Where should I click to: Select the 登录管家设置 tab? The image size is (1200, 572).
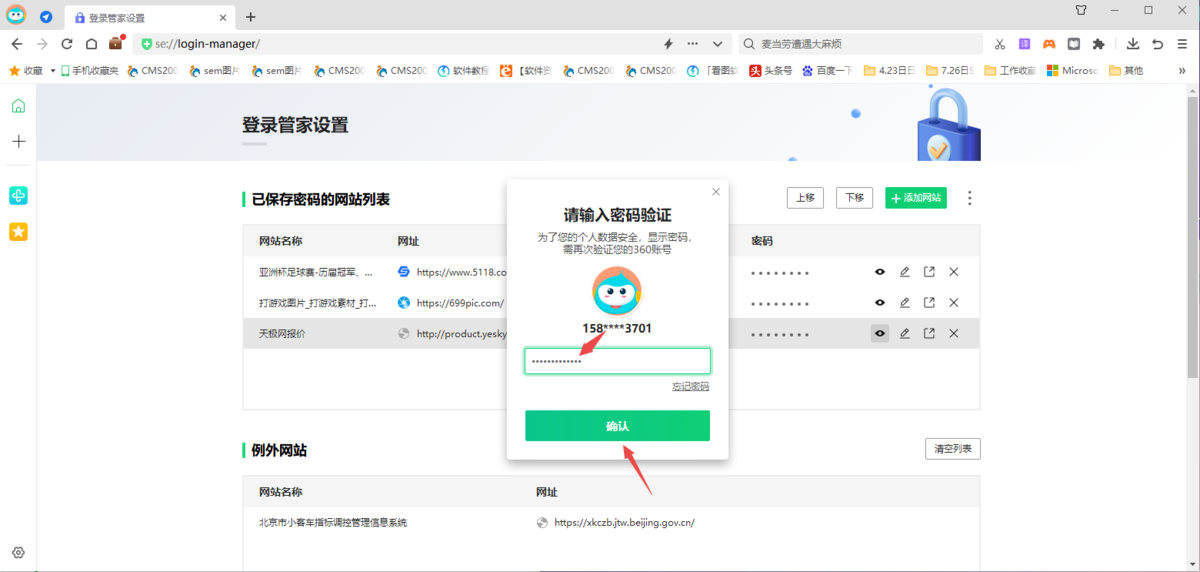pyautogui.click(x=150, y=18)
